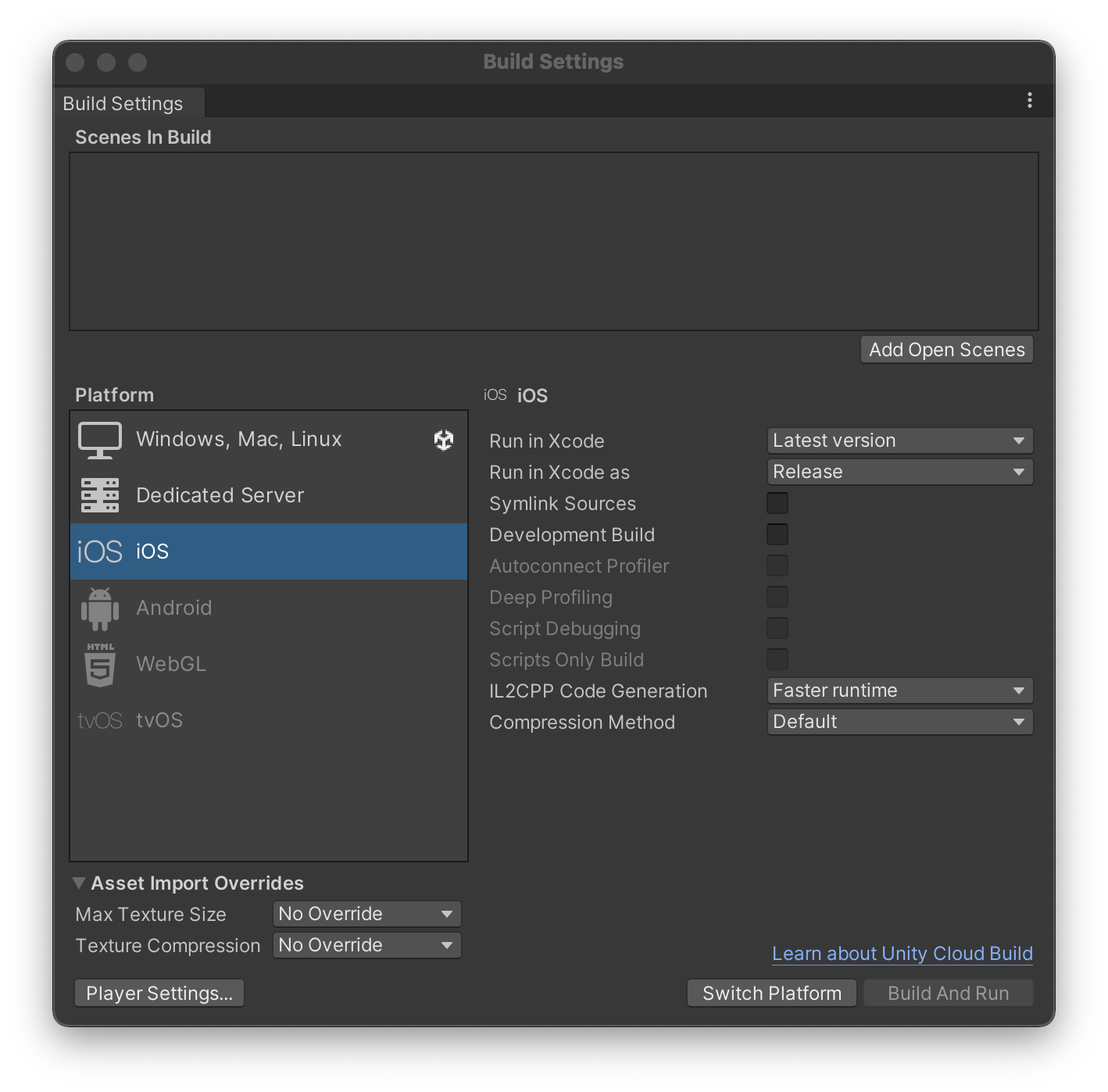The height and width of the screenshot is (1092, 1108).
Task: Click the small iOS icon in settings header
Action: pyautogui.click(x=495, y=395)
